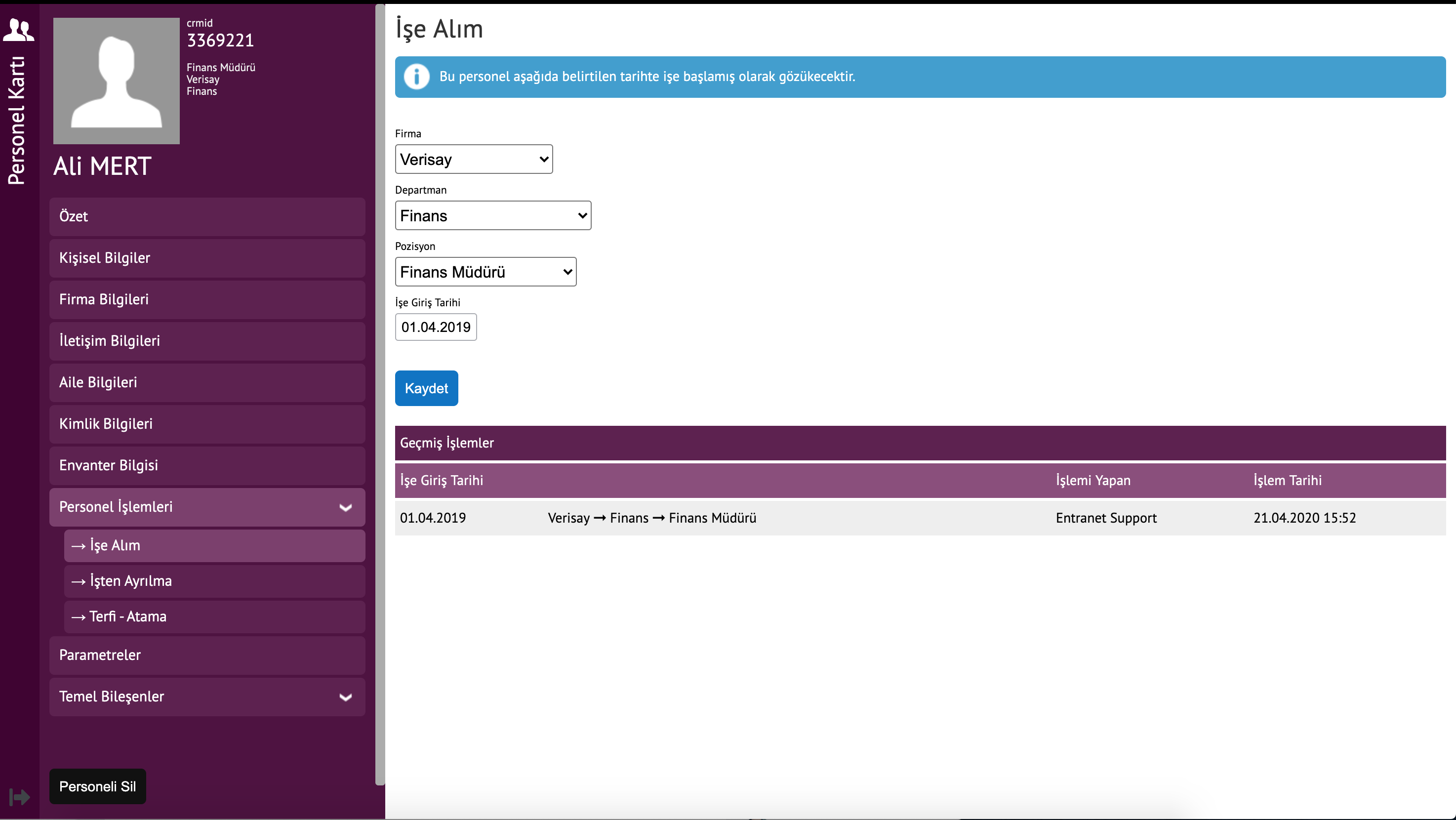Click the Kaydet button
This screenshot has height=820, width=1456.
tap(426, 388)
